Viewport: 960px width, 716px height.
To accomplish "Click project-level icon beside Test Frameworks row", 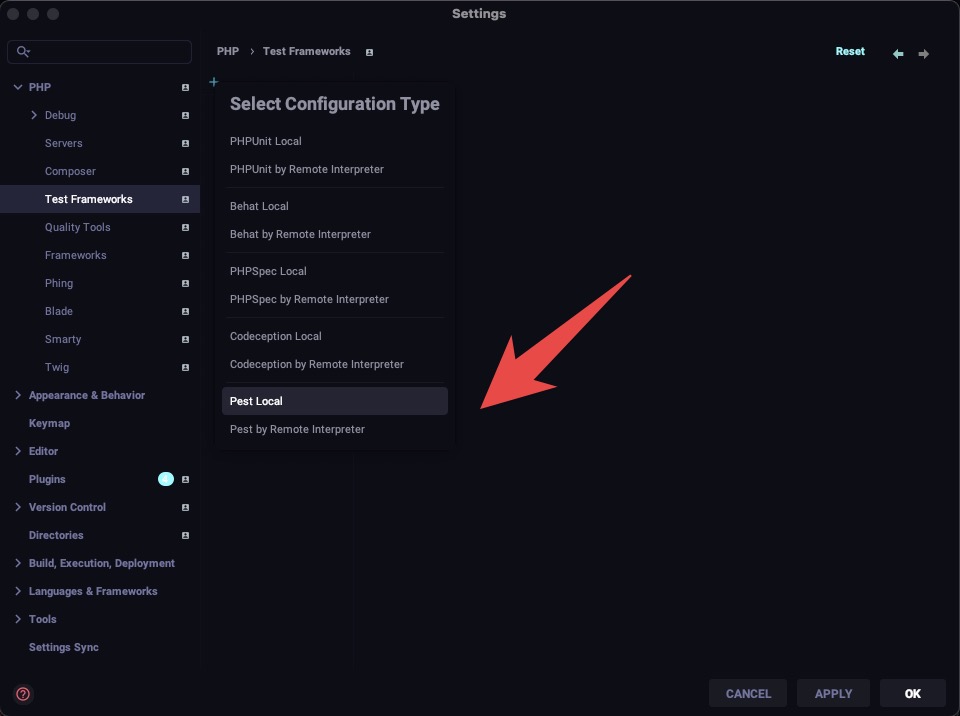I will click(185, 200).
